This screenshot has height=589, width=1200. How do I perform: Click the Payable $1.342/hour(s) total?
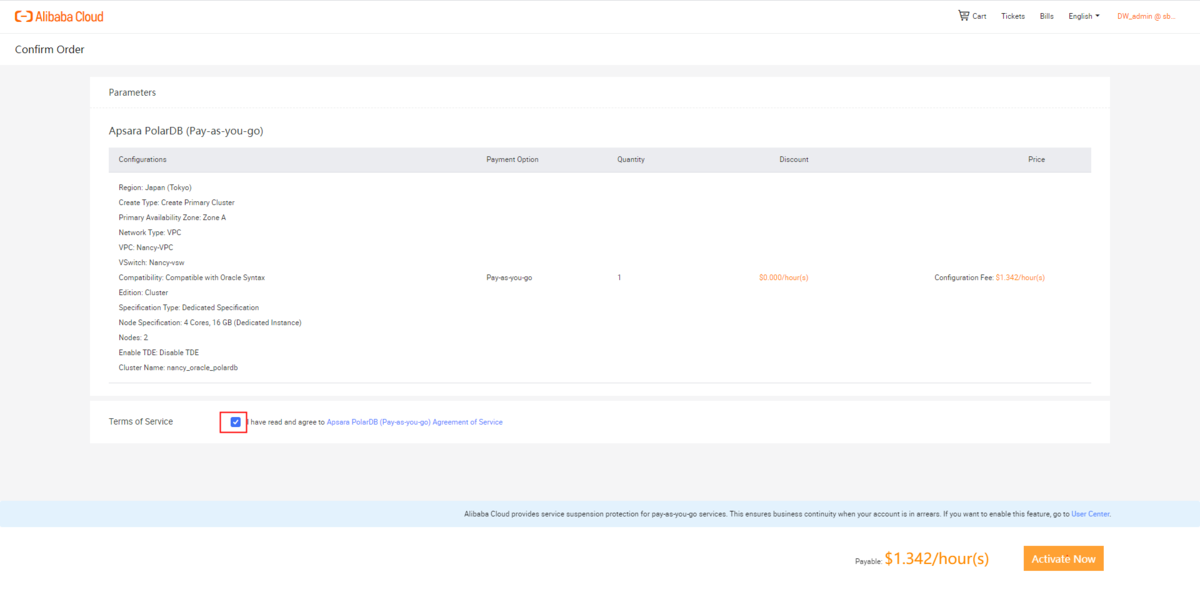point(922,559)
